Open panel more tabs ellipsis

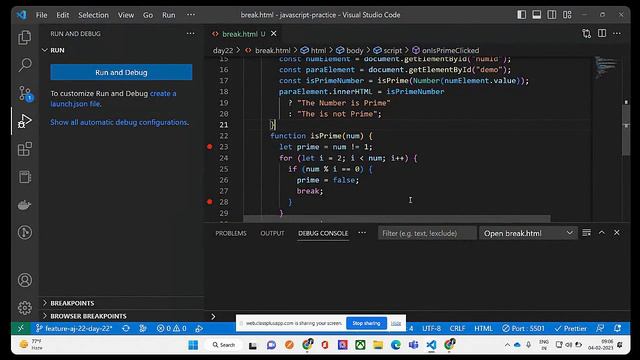pos(362,233)
